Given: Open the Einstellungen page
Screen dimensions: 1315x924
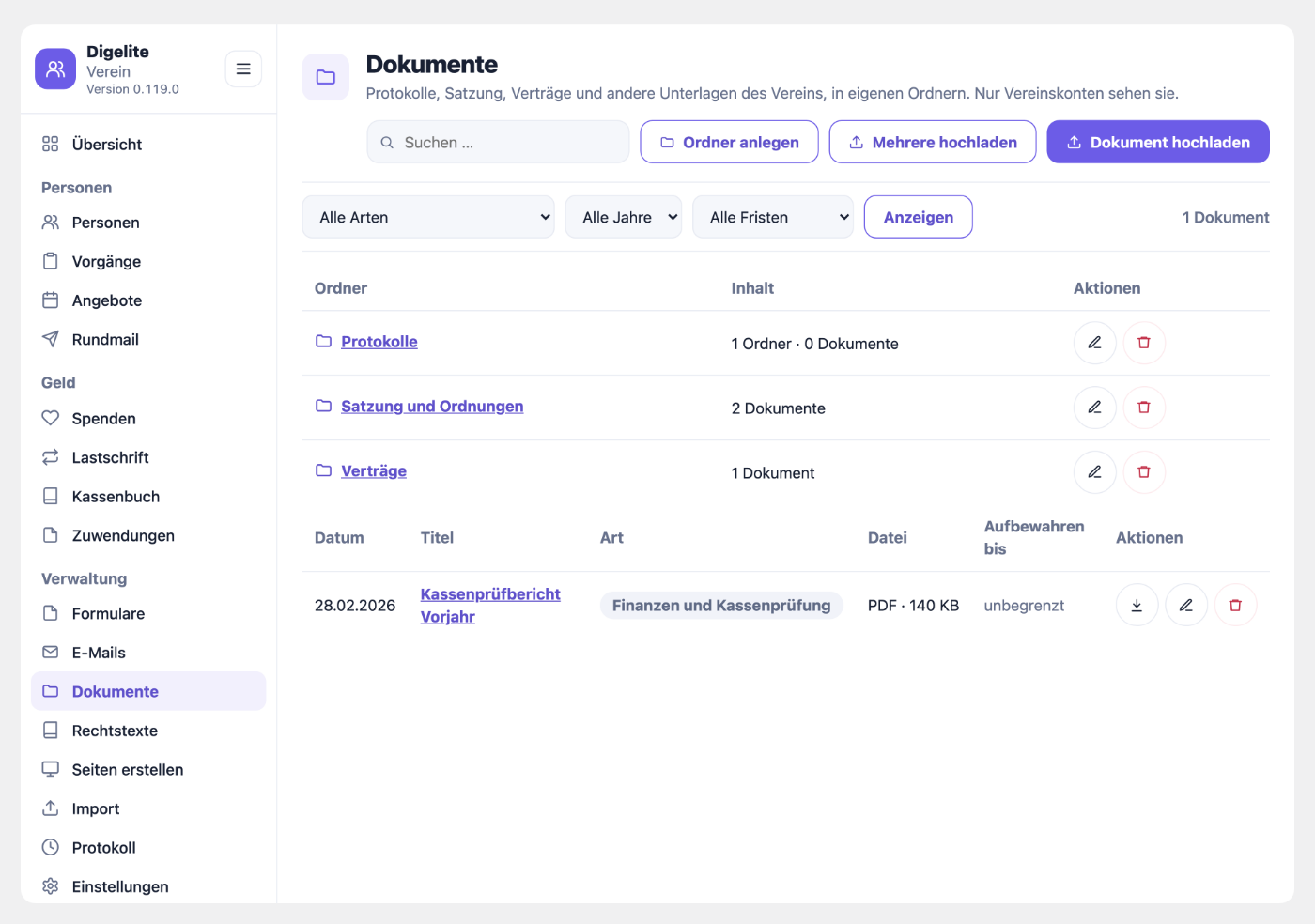Looking at the screenshot, I should pyautogui.click(x=148, y=886).
